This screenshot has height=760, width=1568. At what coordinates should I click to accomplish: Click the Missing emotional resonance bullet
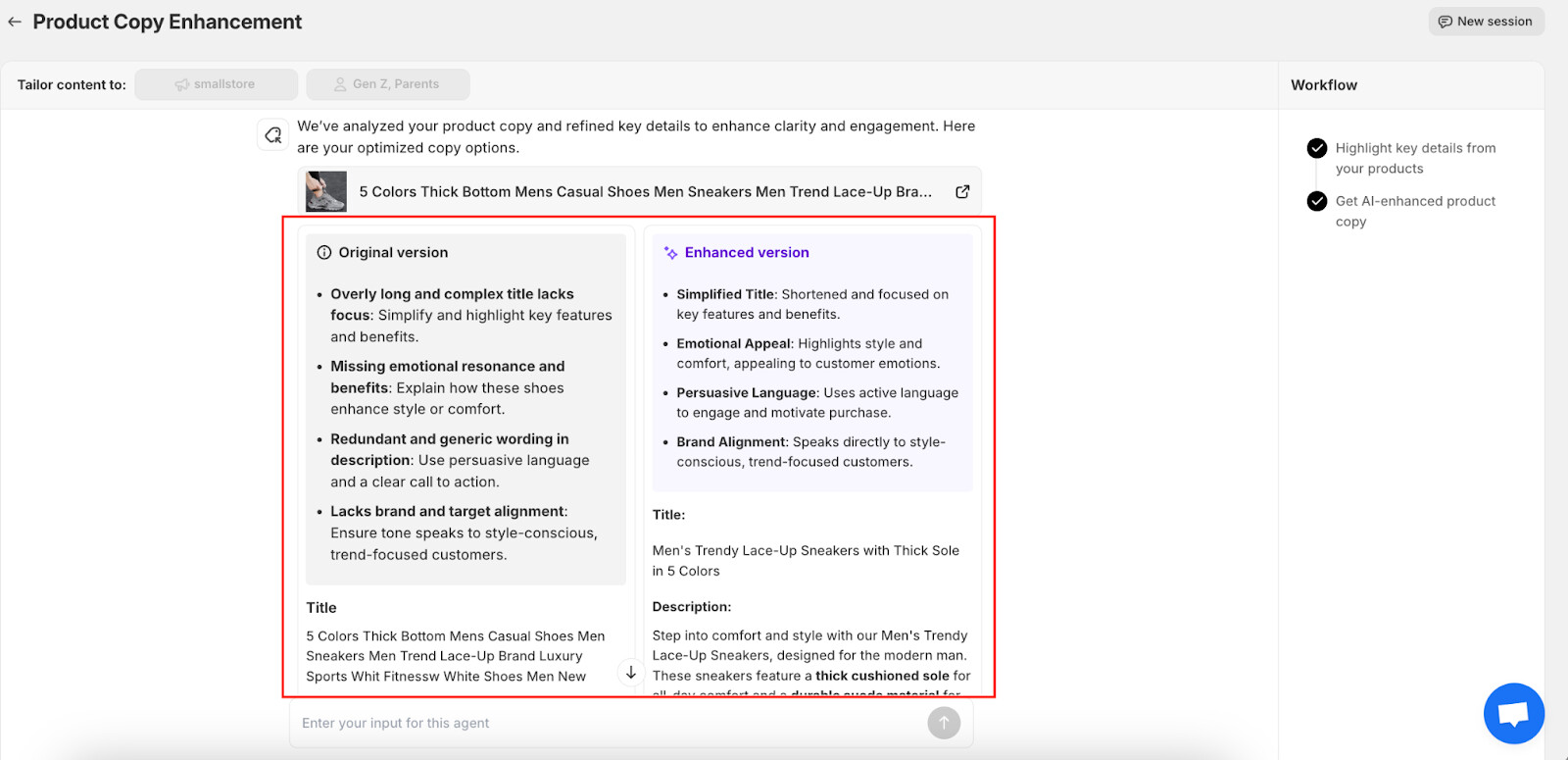coord(448,387)
